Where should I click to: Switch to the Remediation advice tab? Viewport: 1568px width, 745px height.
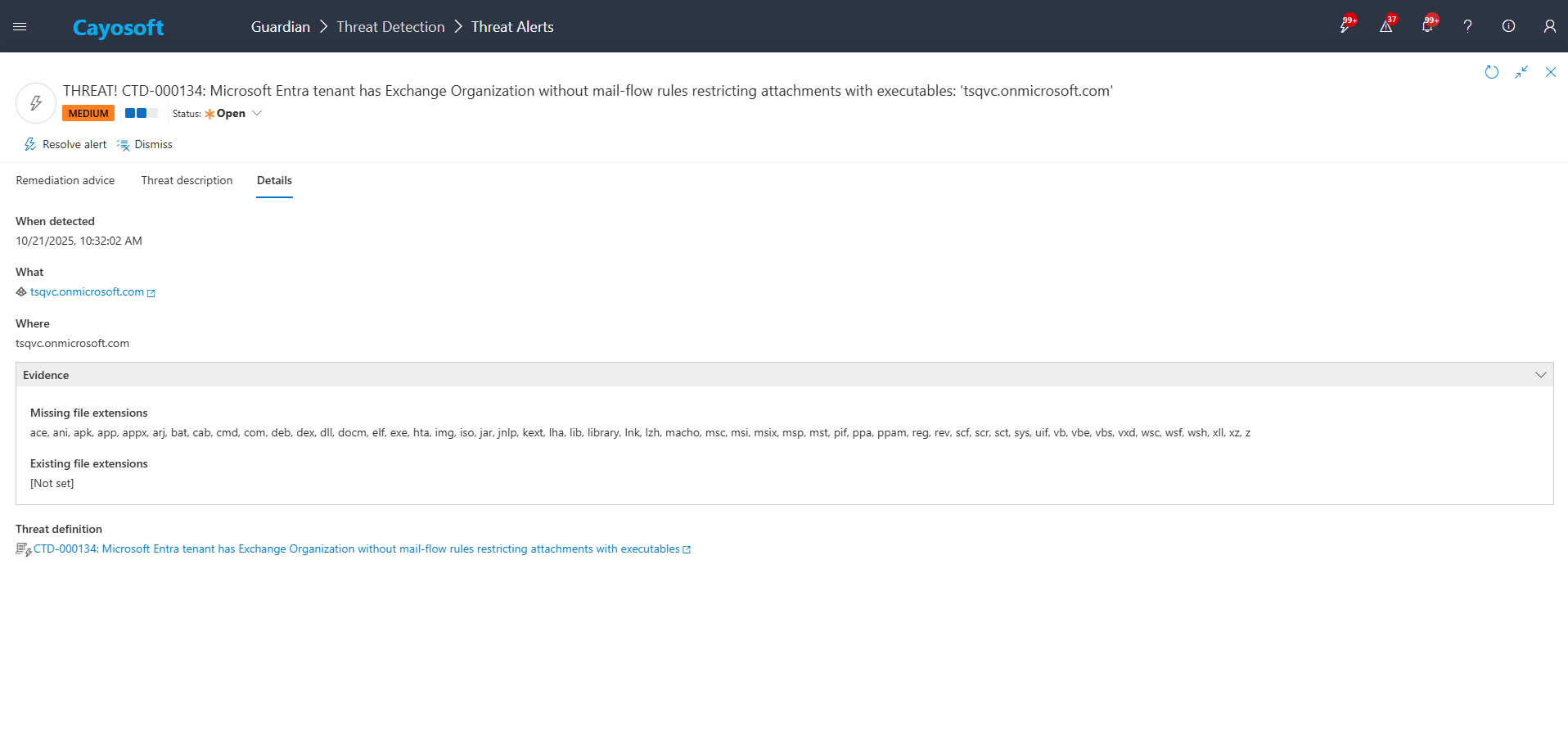(x=65, y=180)
